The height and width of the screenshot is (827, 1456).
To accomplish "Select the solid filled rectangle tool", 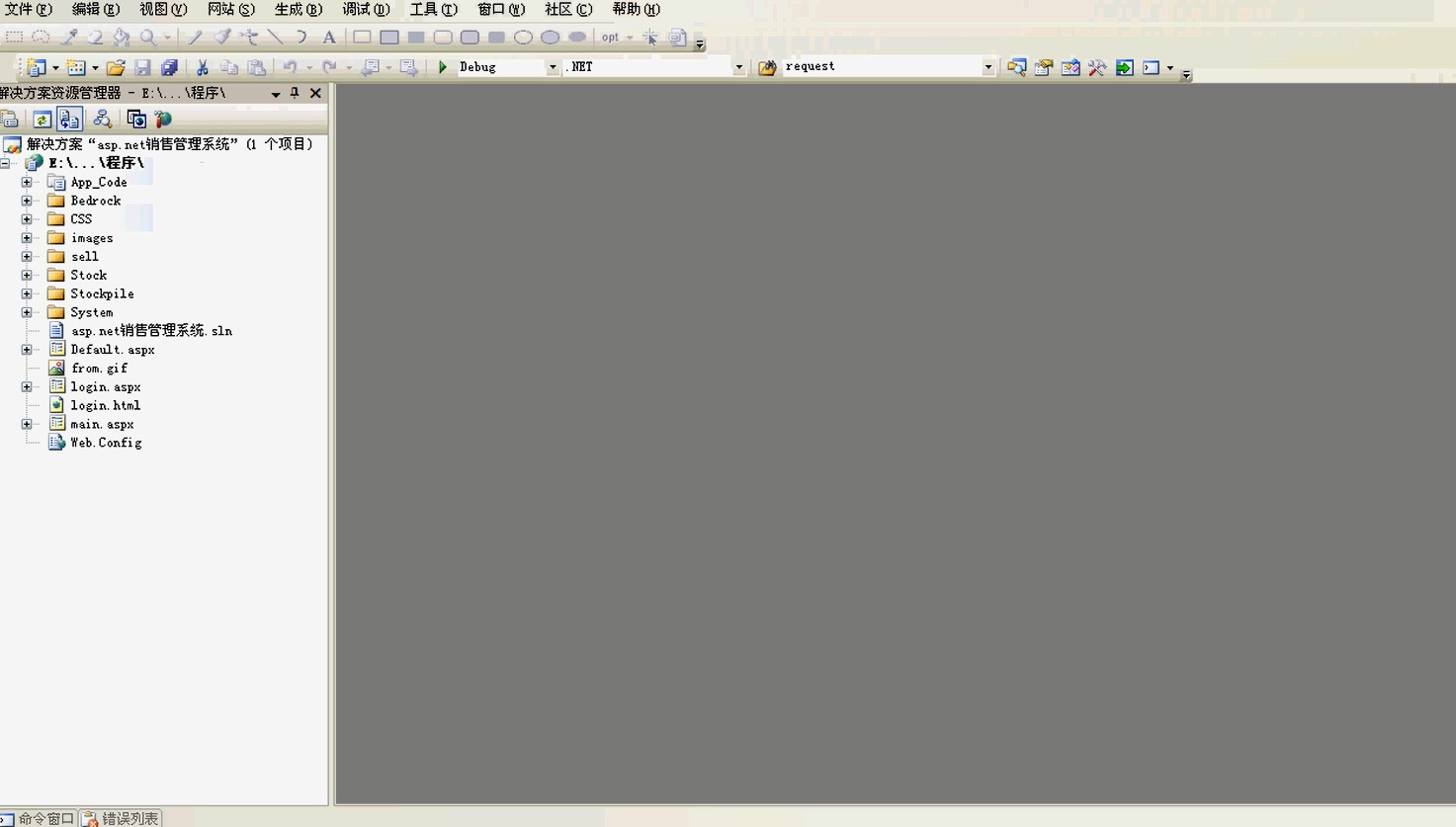I will [416, 38].
